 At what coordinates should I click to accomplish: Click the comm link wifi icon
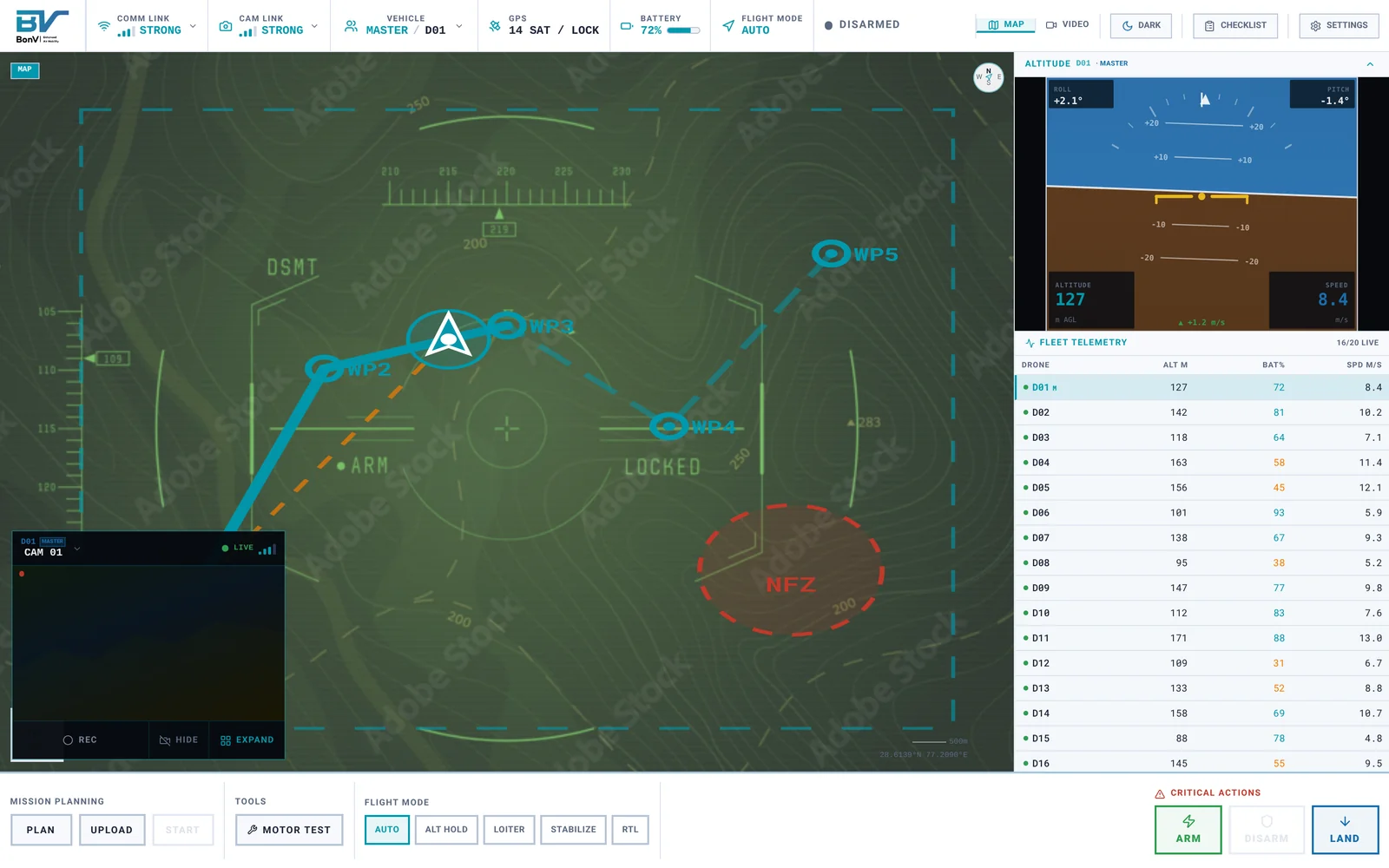[x=104, y=26]
